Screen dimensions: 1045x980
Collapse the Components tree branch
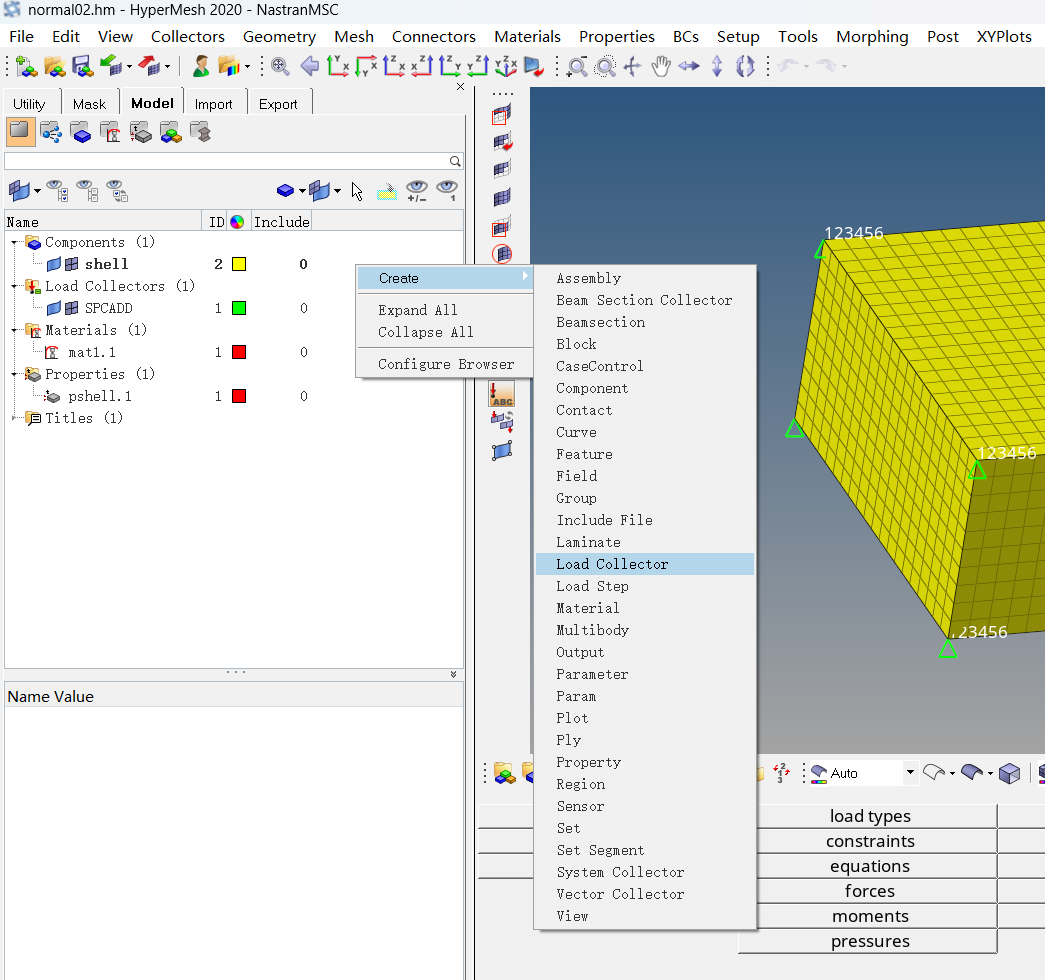(13, 242)
